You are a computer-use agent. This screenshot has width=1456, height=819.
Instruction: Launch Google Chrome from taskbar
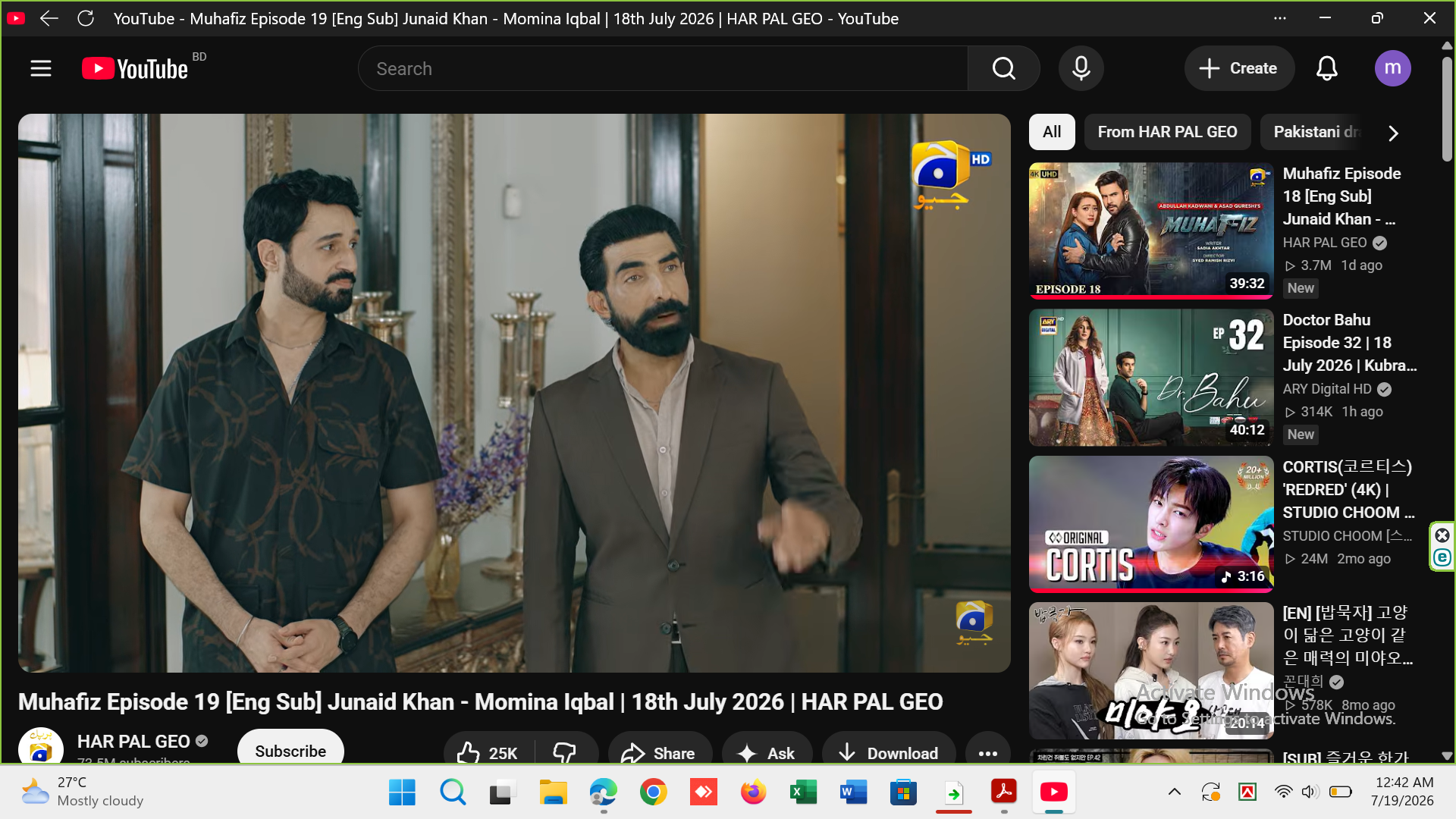(653, 792)
